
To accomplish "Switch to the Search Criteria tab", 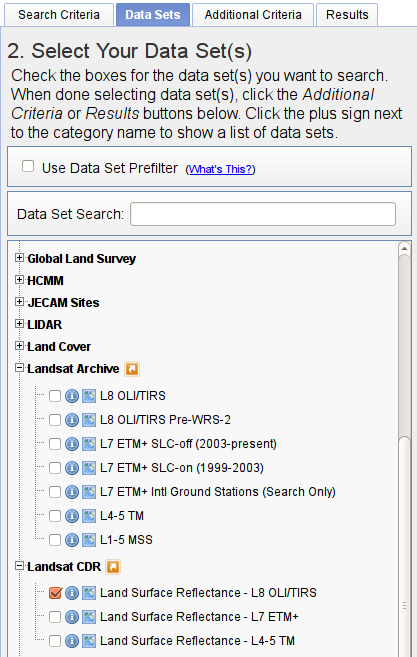I will click(x=59, y=15).
